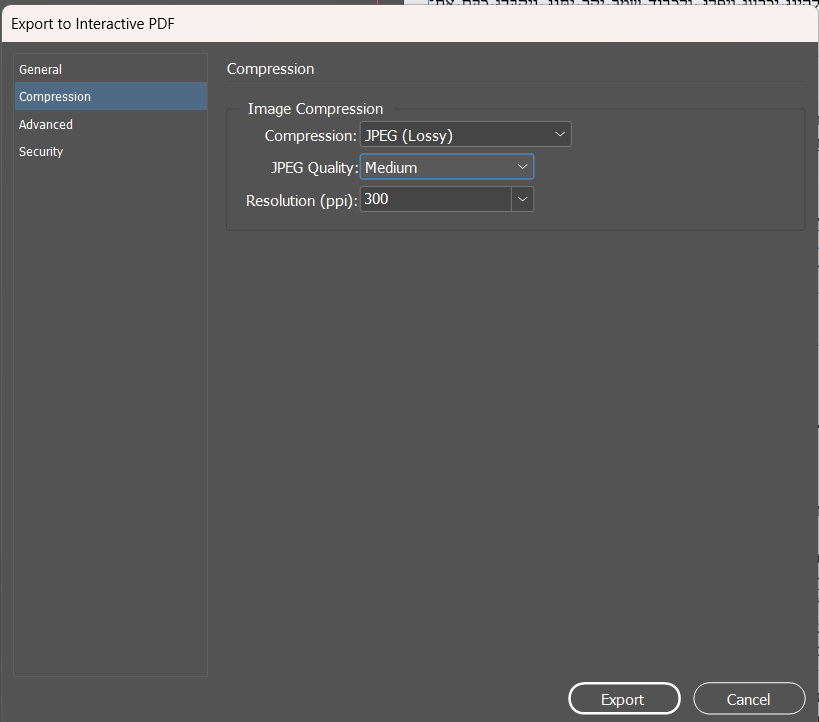Image resolution: width=819 pixels, height=722 pixels.
Task: Open the Security section
Action: (x=111, y=152)
